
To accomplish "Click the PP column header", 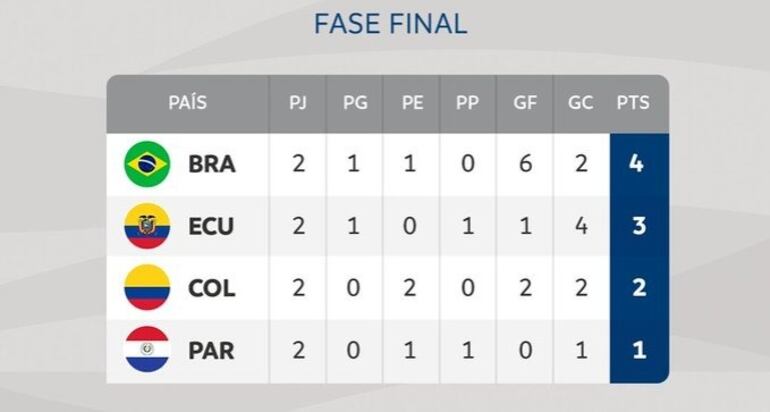I will click(467, 103).
